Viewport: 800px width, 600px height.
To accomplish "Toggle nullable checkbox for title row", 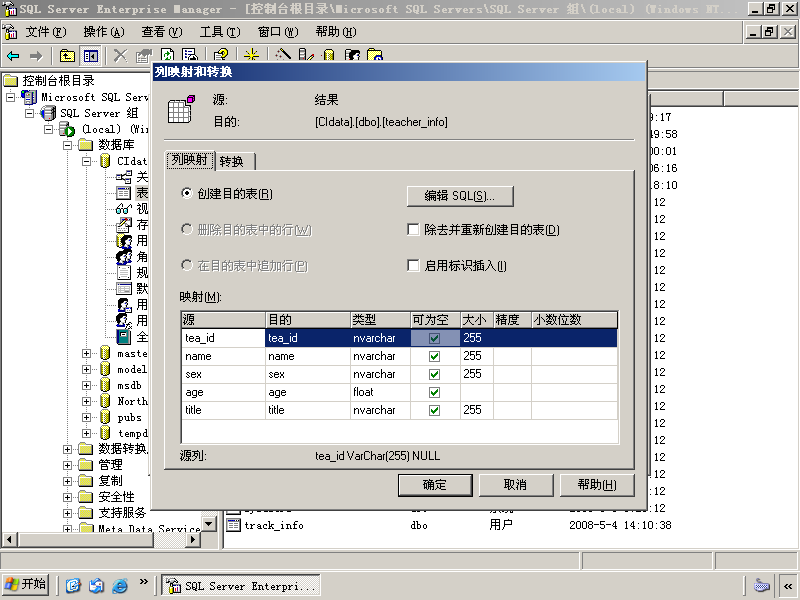I will click(x=434, y=410).
